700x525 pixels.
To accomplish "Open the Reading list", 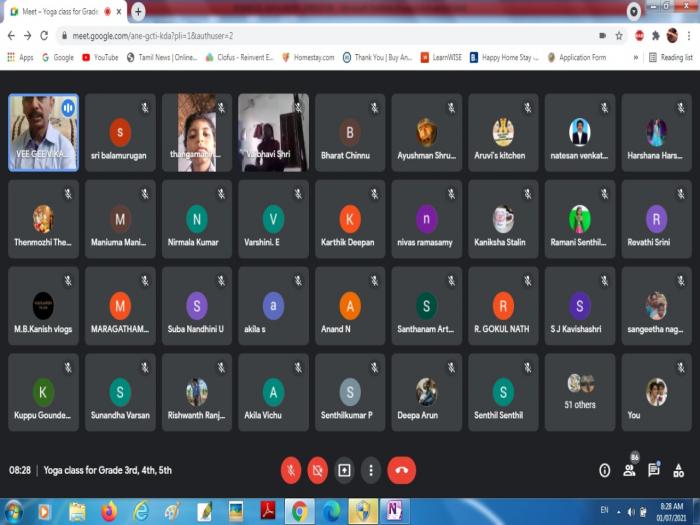I will [x=671, y=57].
